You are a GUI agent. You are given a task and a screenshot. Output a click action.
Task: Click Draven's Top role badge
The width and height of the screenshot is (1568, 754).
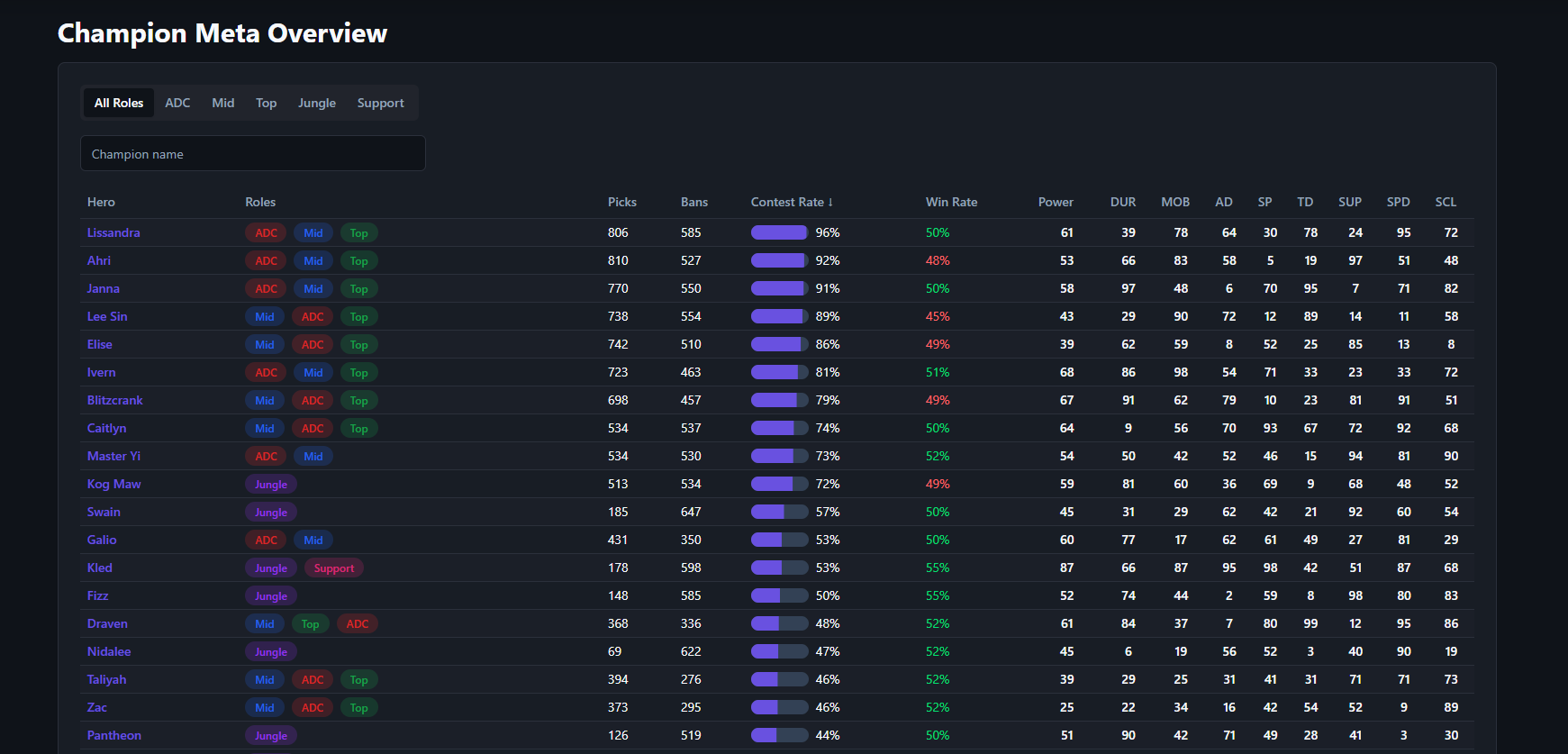pyautogui.click(x=310, y=624)
